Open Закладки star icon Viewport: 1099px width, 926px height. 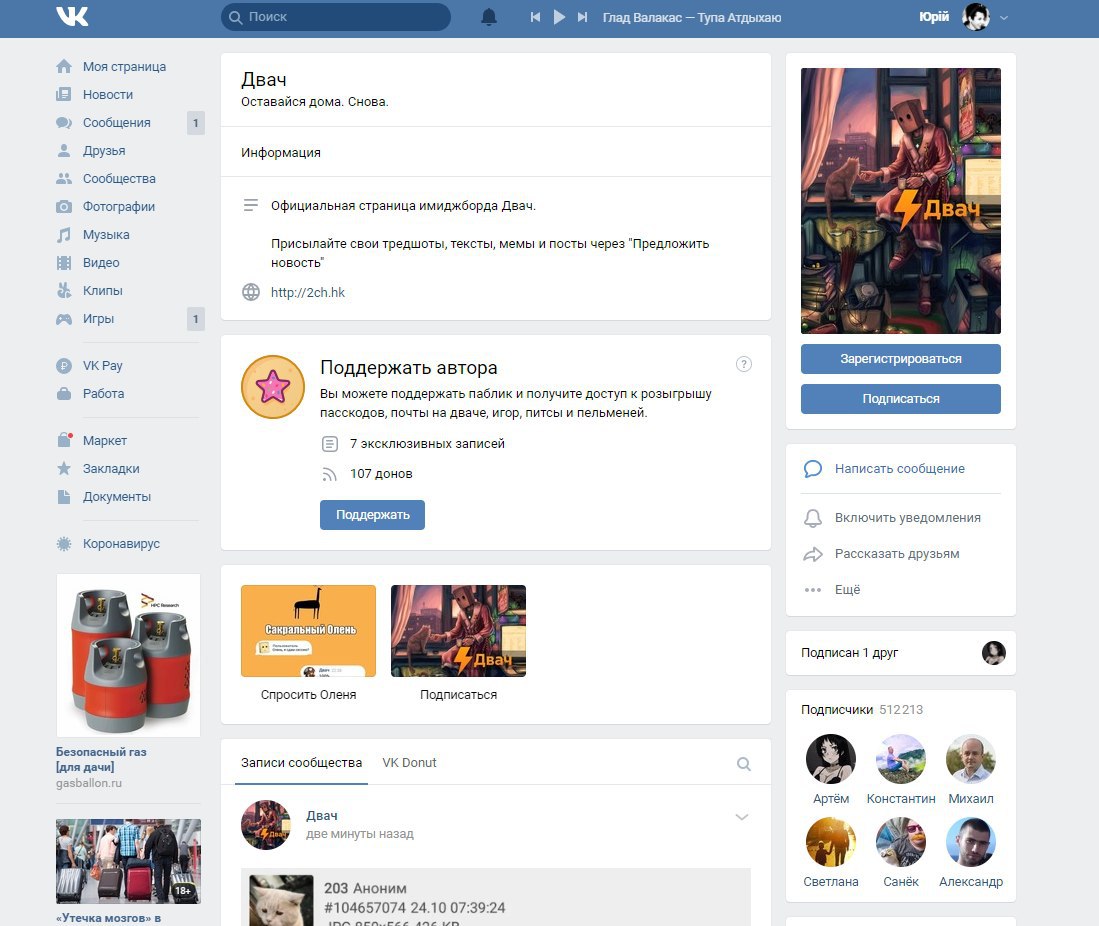pyautogui.click(x=64, y=468)
